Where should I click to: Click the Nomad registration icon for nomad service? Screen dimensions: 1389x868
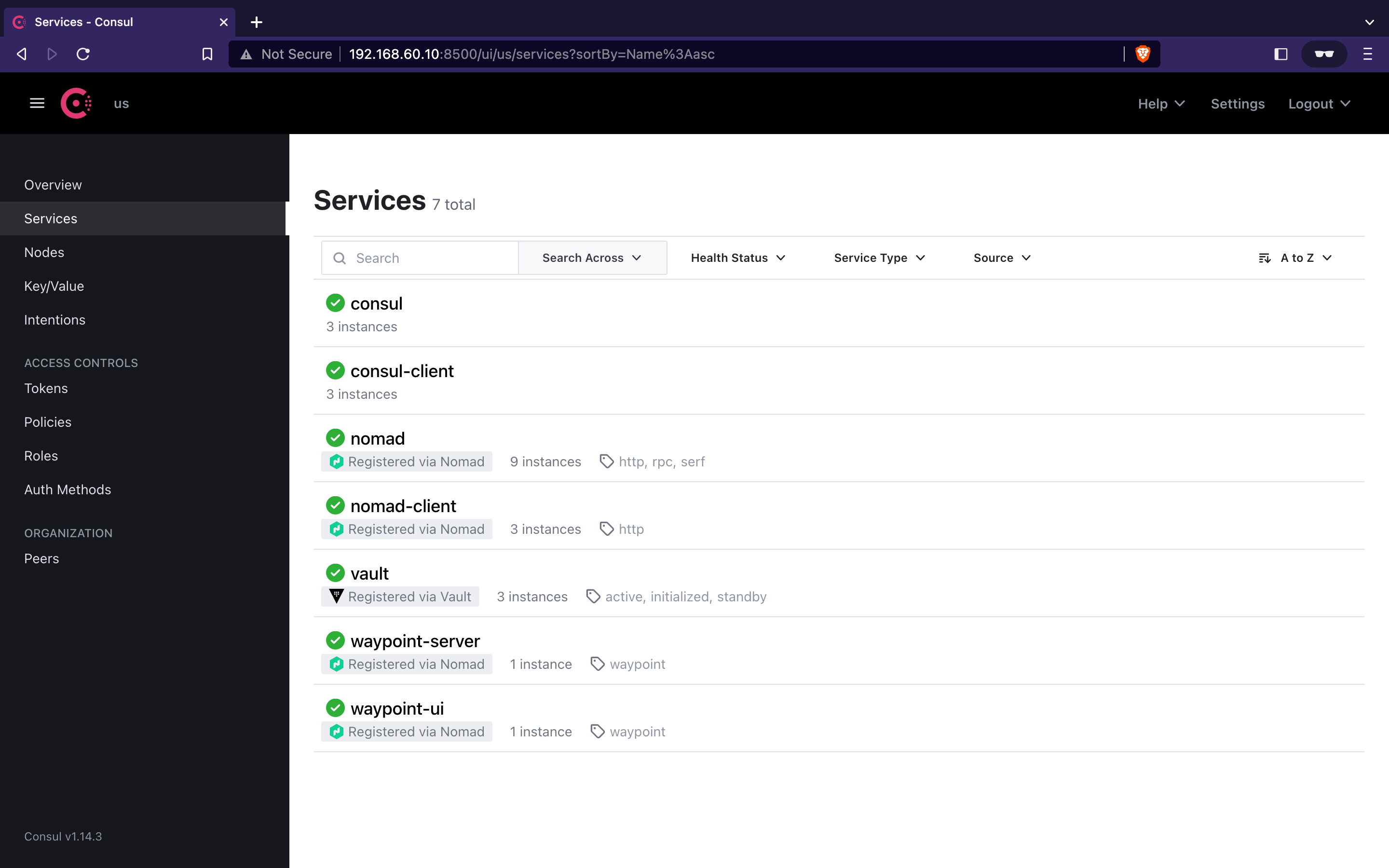[337, 461]
